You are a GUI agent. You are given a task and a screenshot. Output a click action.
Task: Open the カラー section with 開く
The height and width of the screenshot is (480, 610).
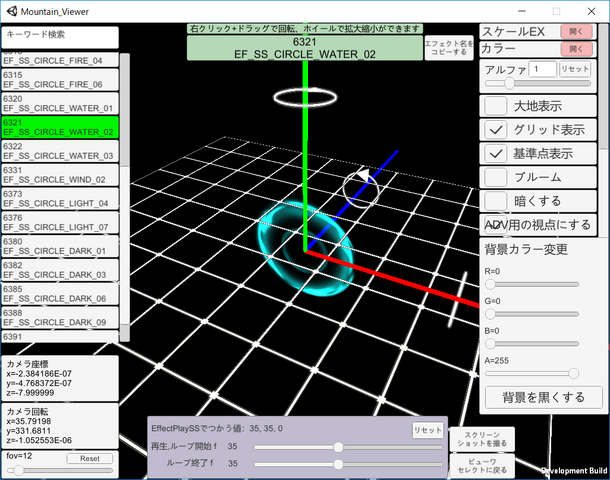[576, 48]
